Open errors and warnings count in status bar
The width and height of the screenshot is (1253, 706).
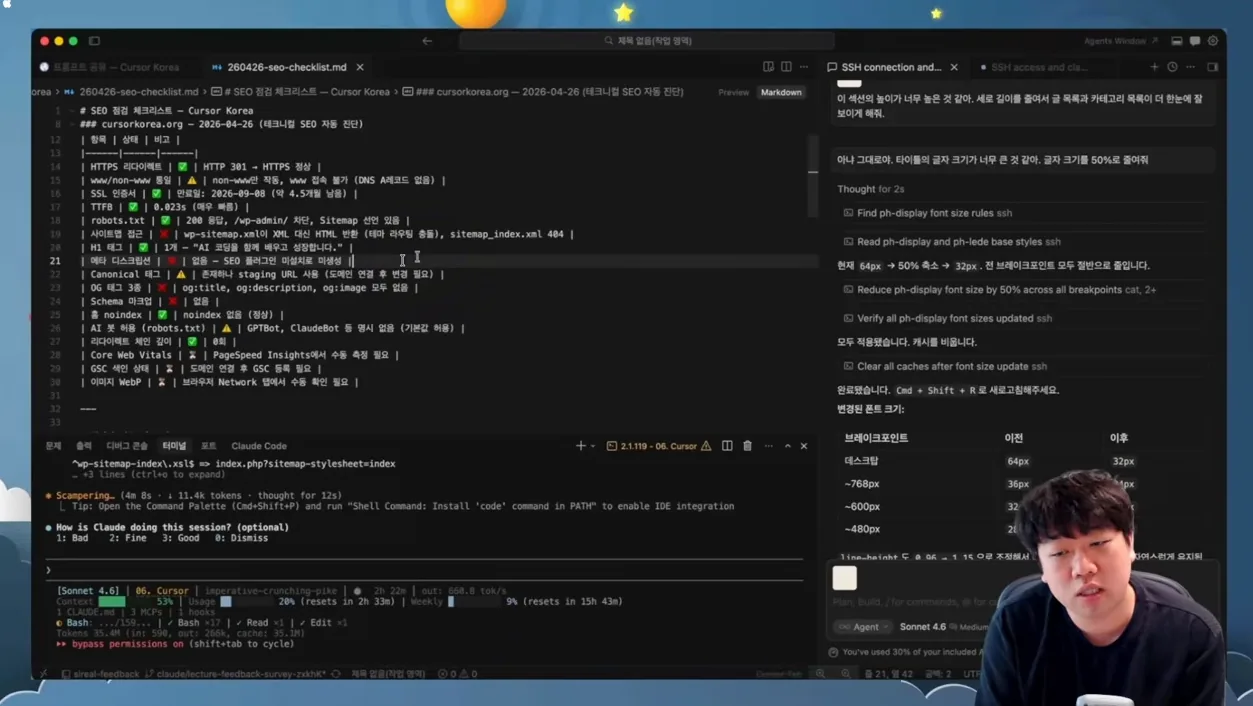457,674
